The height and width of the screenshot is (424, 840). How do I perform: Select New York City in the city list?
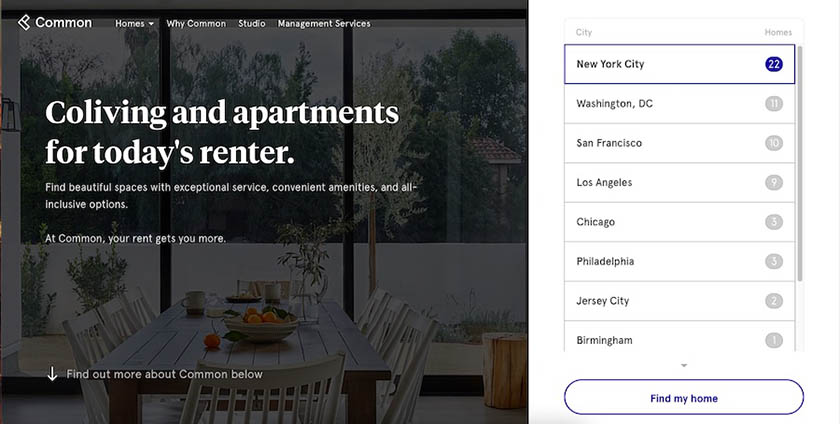[x=679, y=64]
